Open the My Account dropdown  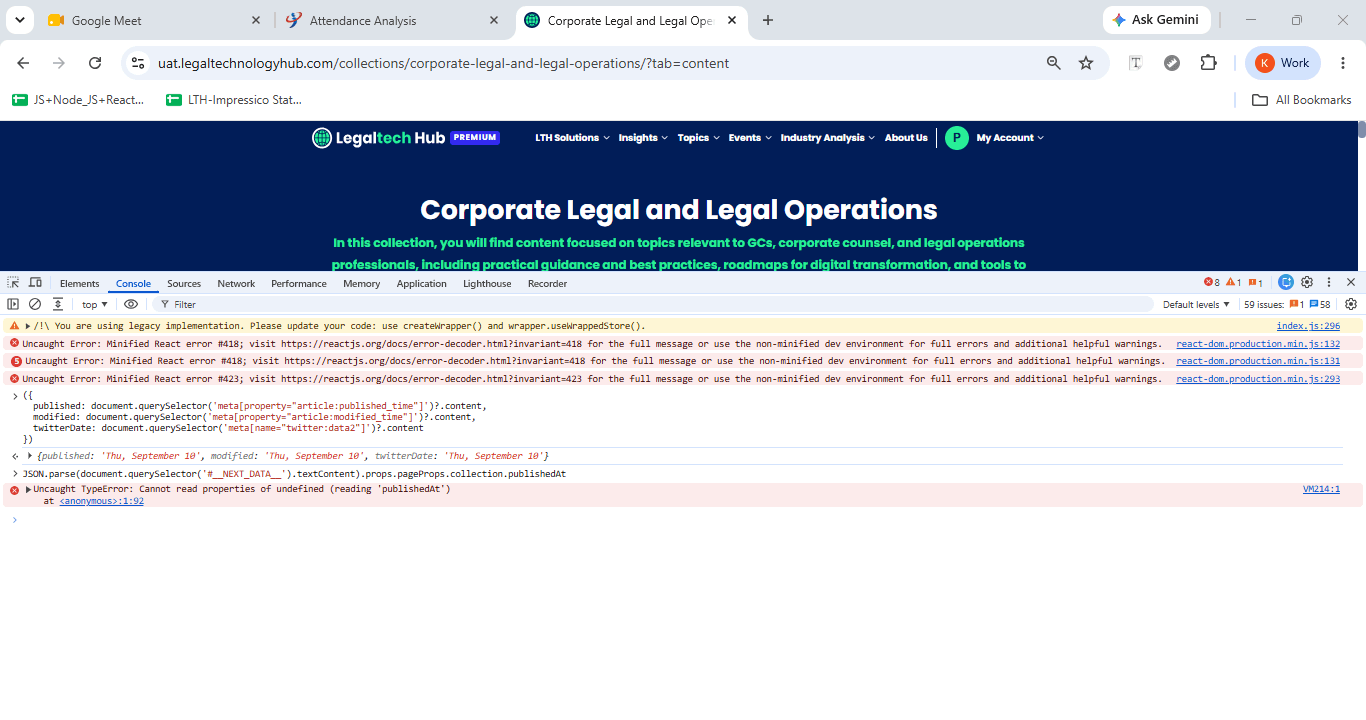tap(1010, 138)
